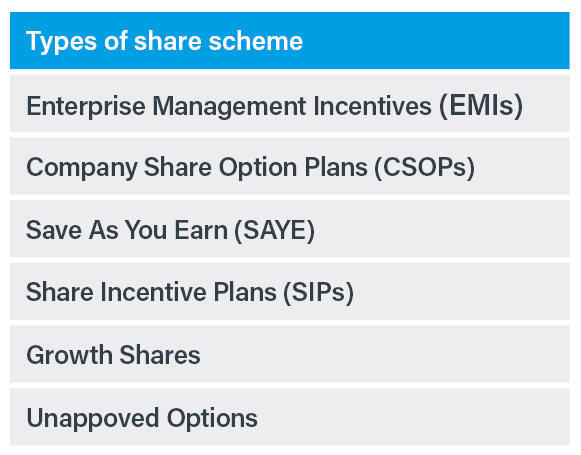Image resolution: width=581 pixels, height=455 pixels.
Task: Select Enterprise Management Incentives (EMIs) row
Action: tap(290, 103)
